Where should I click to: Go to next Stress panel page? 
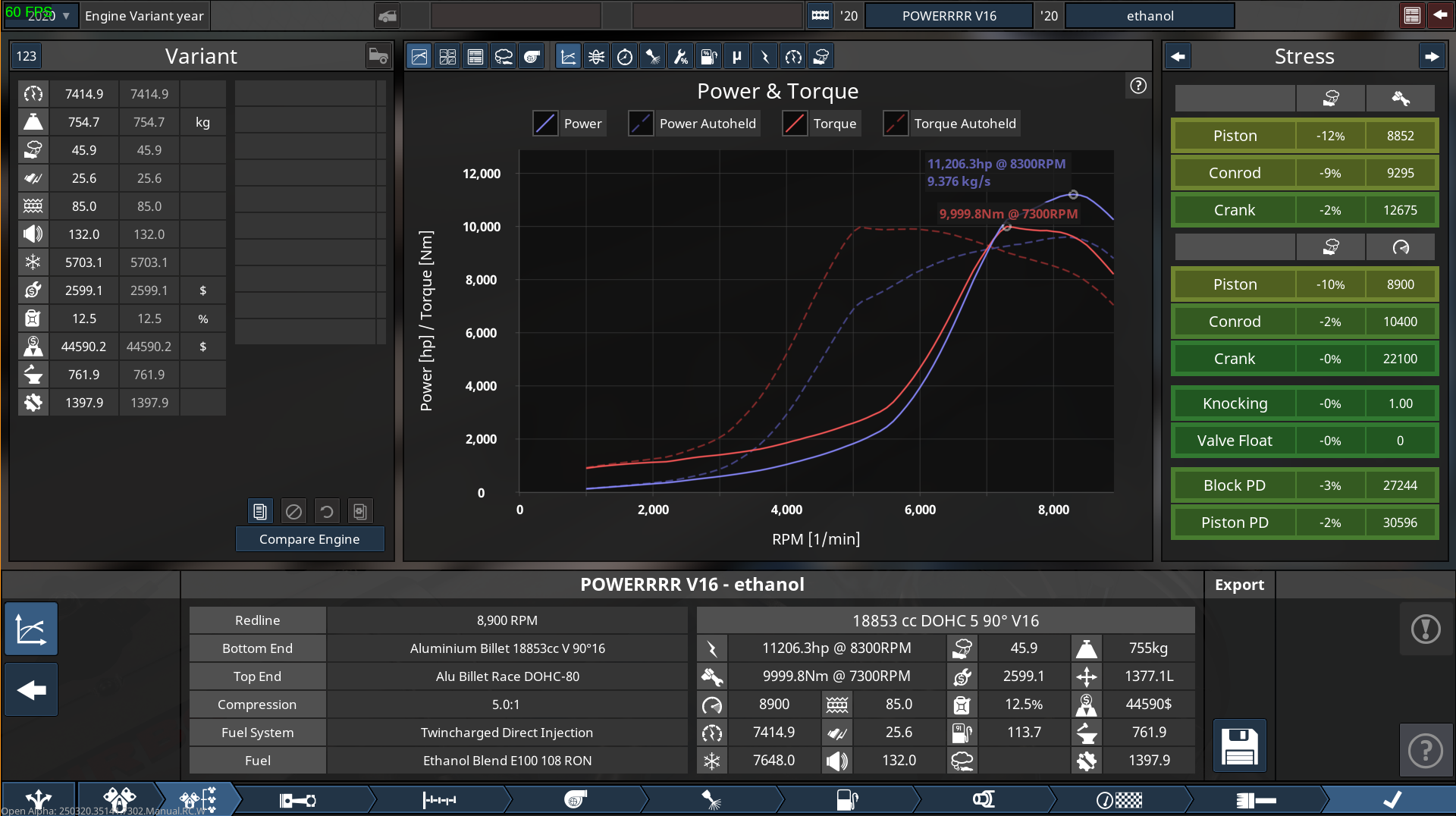click(1431, 57)
